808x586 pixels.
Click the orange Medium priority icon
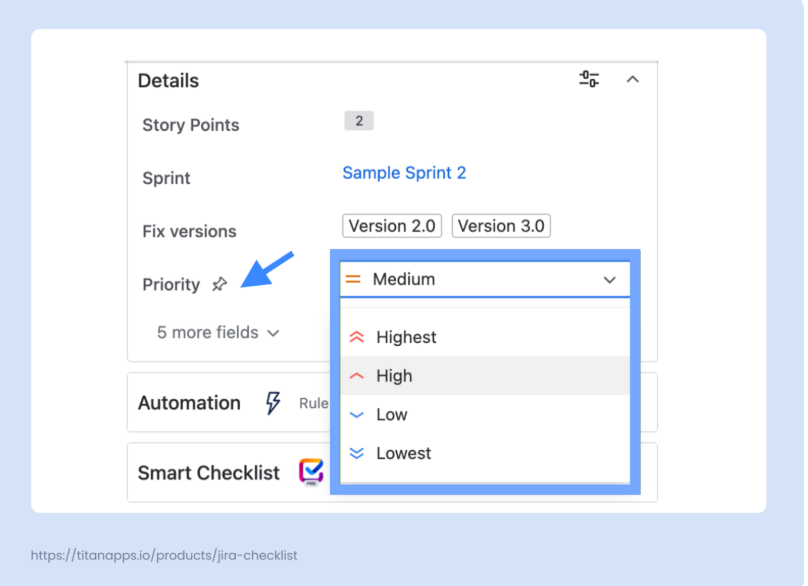click(x=353, y=280)
